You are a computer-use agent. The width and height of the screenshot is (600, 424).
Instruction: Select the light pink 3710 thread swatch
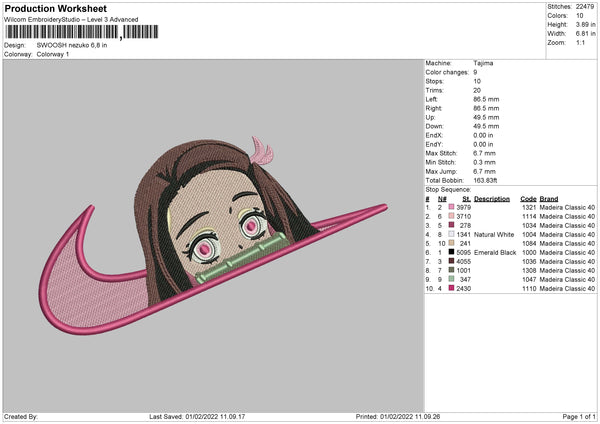452,216
